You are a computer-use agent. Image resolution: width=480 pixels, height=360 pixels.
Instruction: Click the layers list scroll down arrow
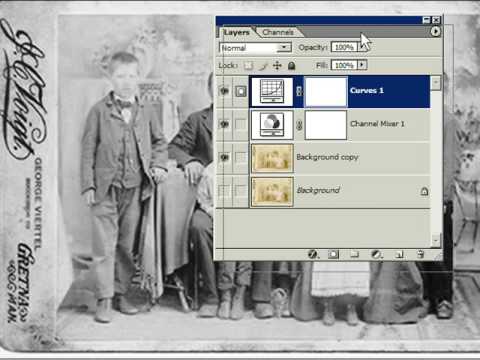[436, 240]
